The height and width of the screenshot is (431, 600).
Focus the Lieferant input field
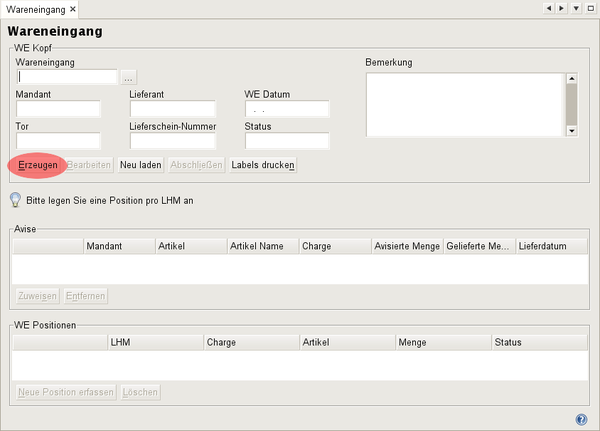[x=173, y=109]
